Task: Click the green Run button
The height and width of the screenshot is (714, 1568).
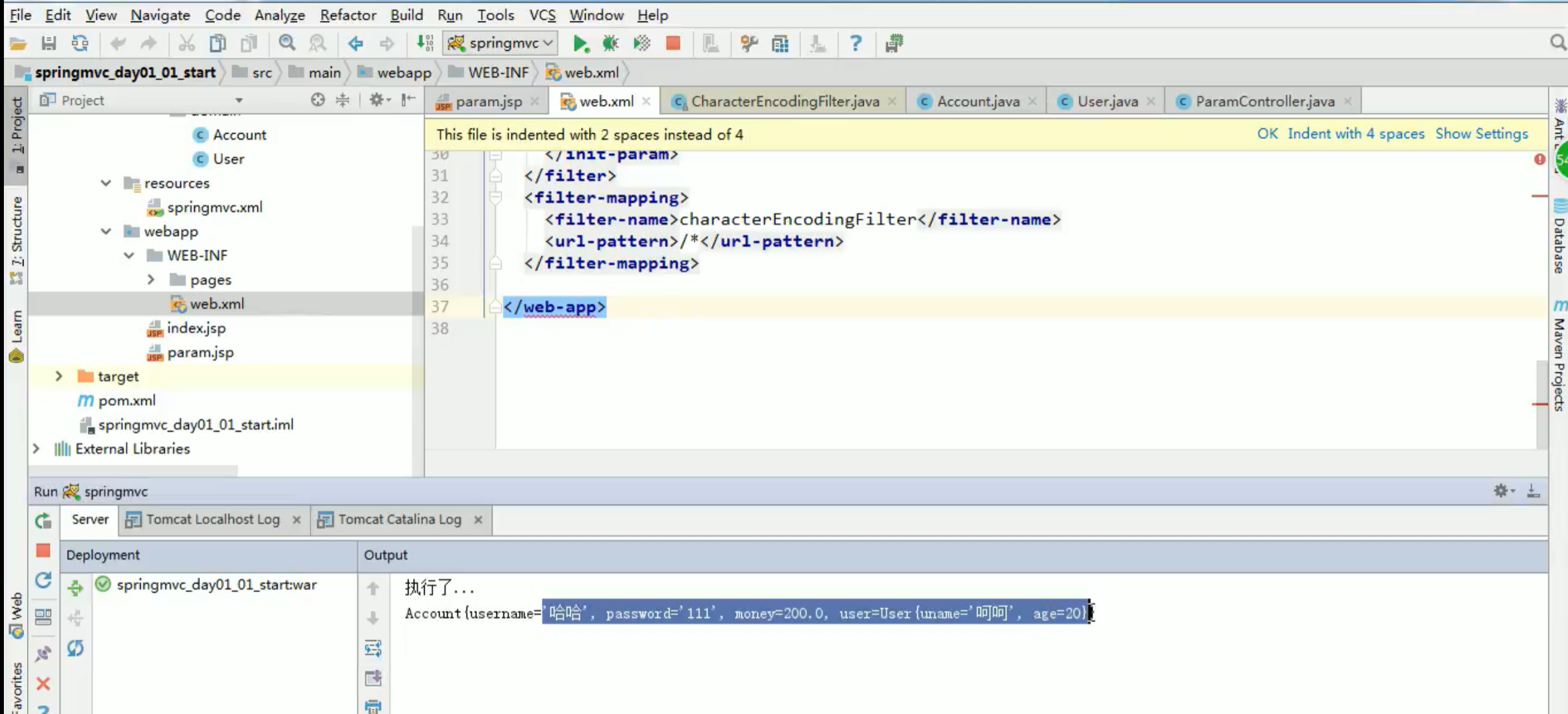Action: tap(580, 44)
